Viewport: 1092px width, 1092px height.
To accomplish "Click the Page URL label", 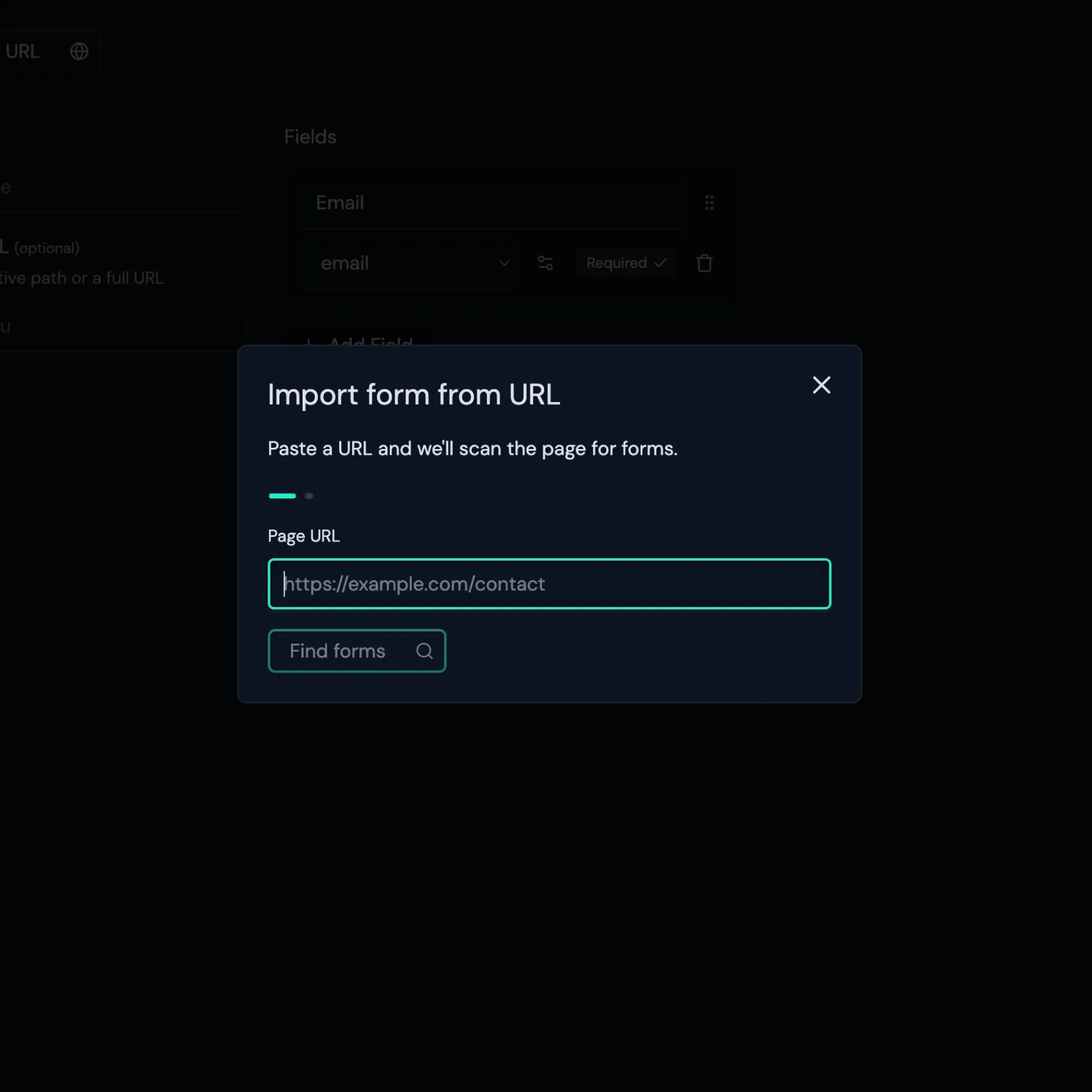I will 303,536.
